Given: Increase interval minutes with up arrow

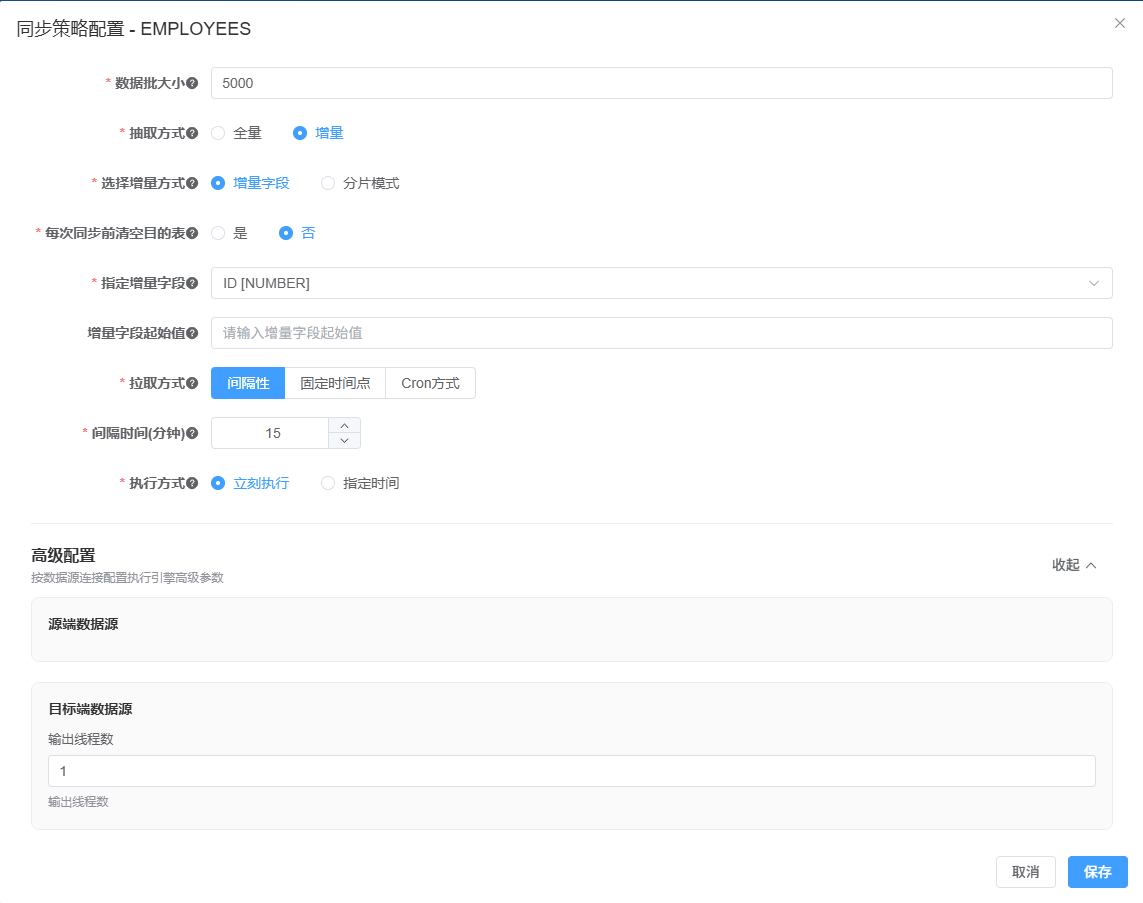Looking at the screenshot, I should click(345, 426).
